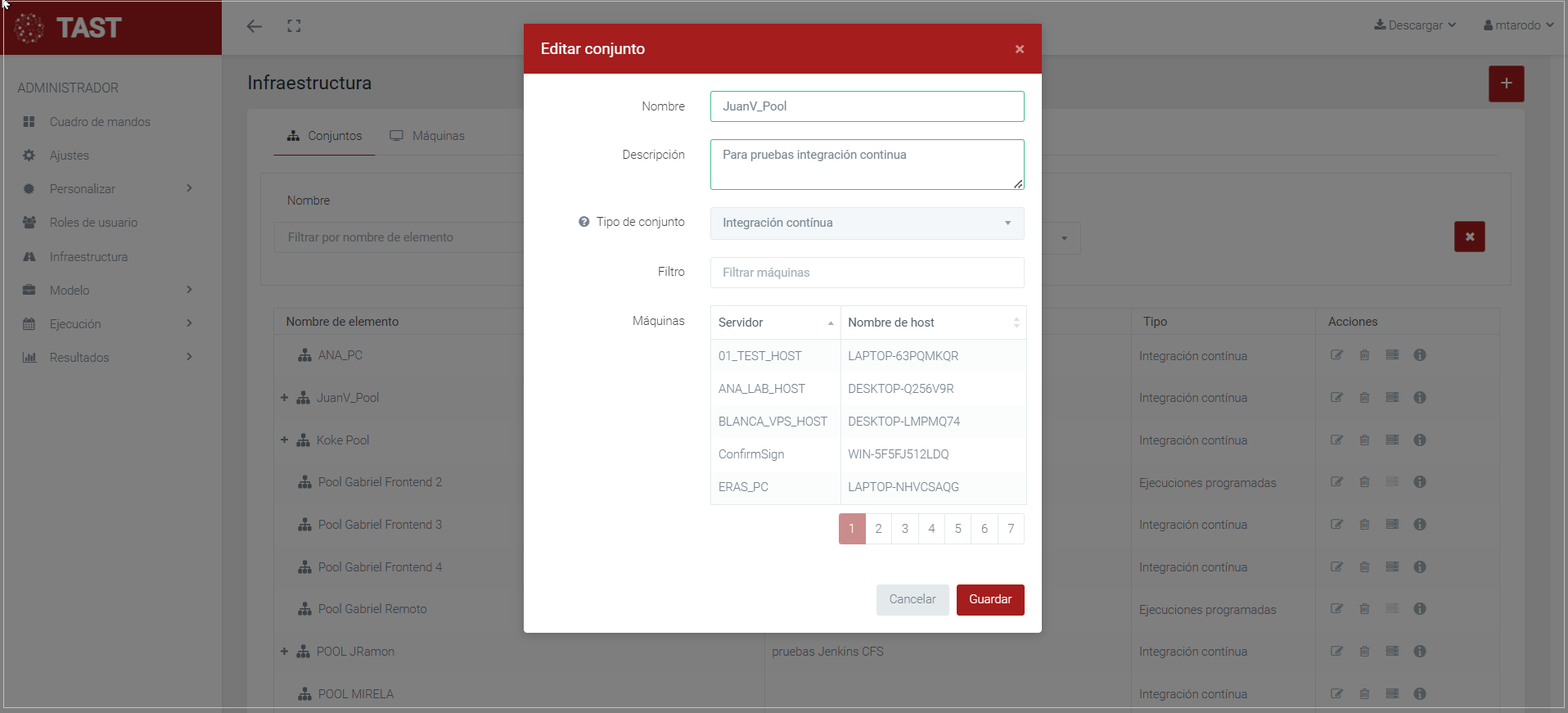Expand the POOL JRamon tree row
The image size is (1568, 713).
(x=284, y=652)
